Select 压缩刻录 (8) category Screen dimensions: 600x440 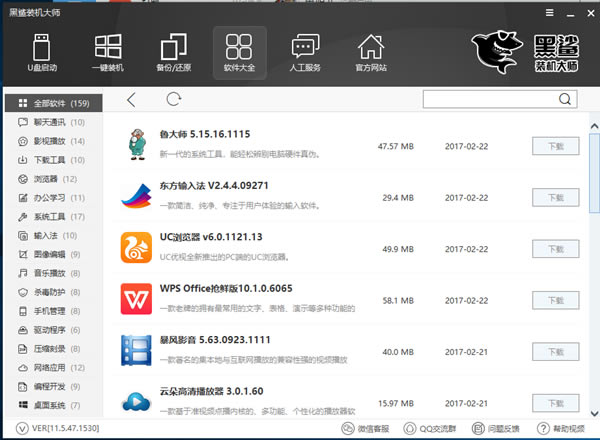54,349
